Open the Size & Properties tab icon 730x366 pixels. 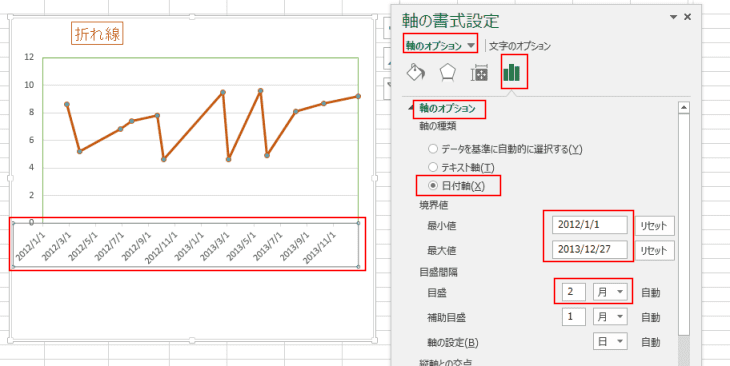480,73
